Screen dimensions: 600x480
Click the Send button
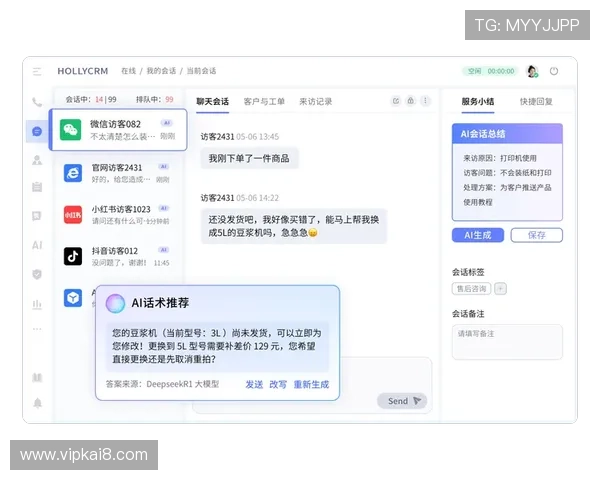(x=402, y=401)
